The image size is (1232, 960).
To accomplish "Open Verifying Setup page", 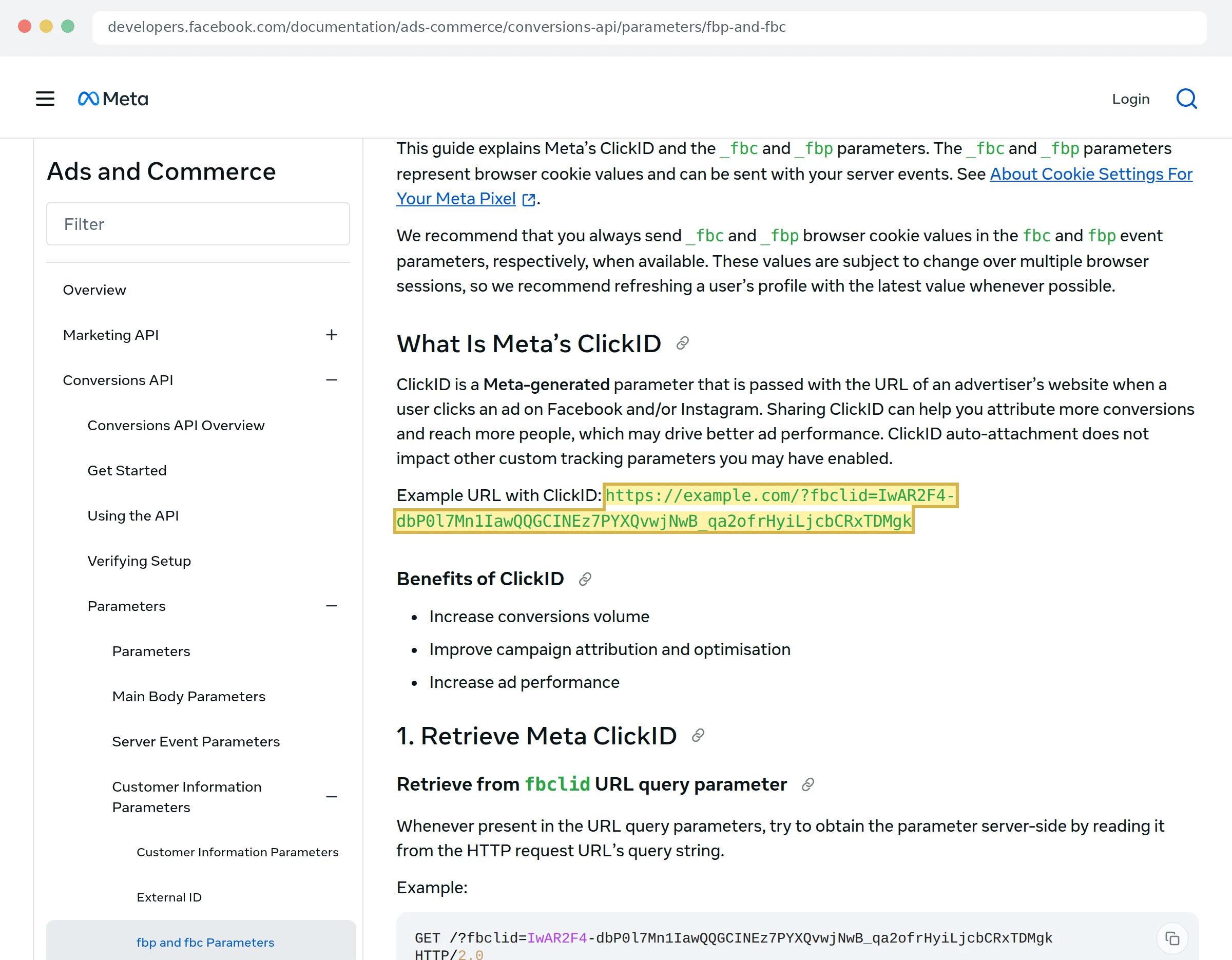I will [x=139, y=561].
